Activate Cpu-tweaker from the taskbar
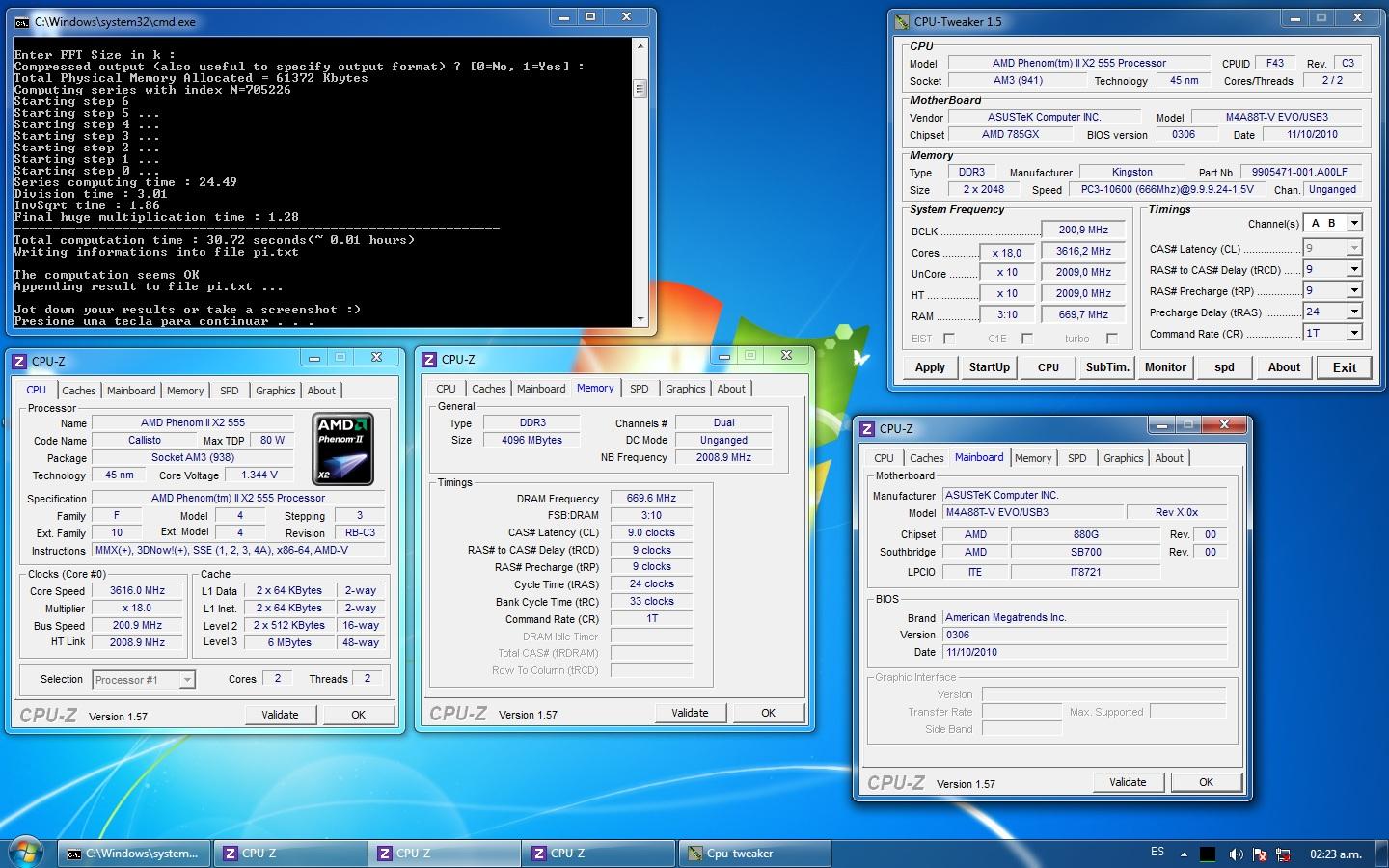Image resolution: width=1389 pixels, height=868 pixels. 755,853
